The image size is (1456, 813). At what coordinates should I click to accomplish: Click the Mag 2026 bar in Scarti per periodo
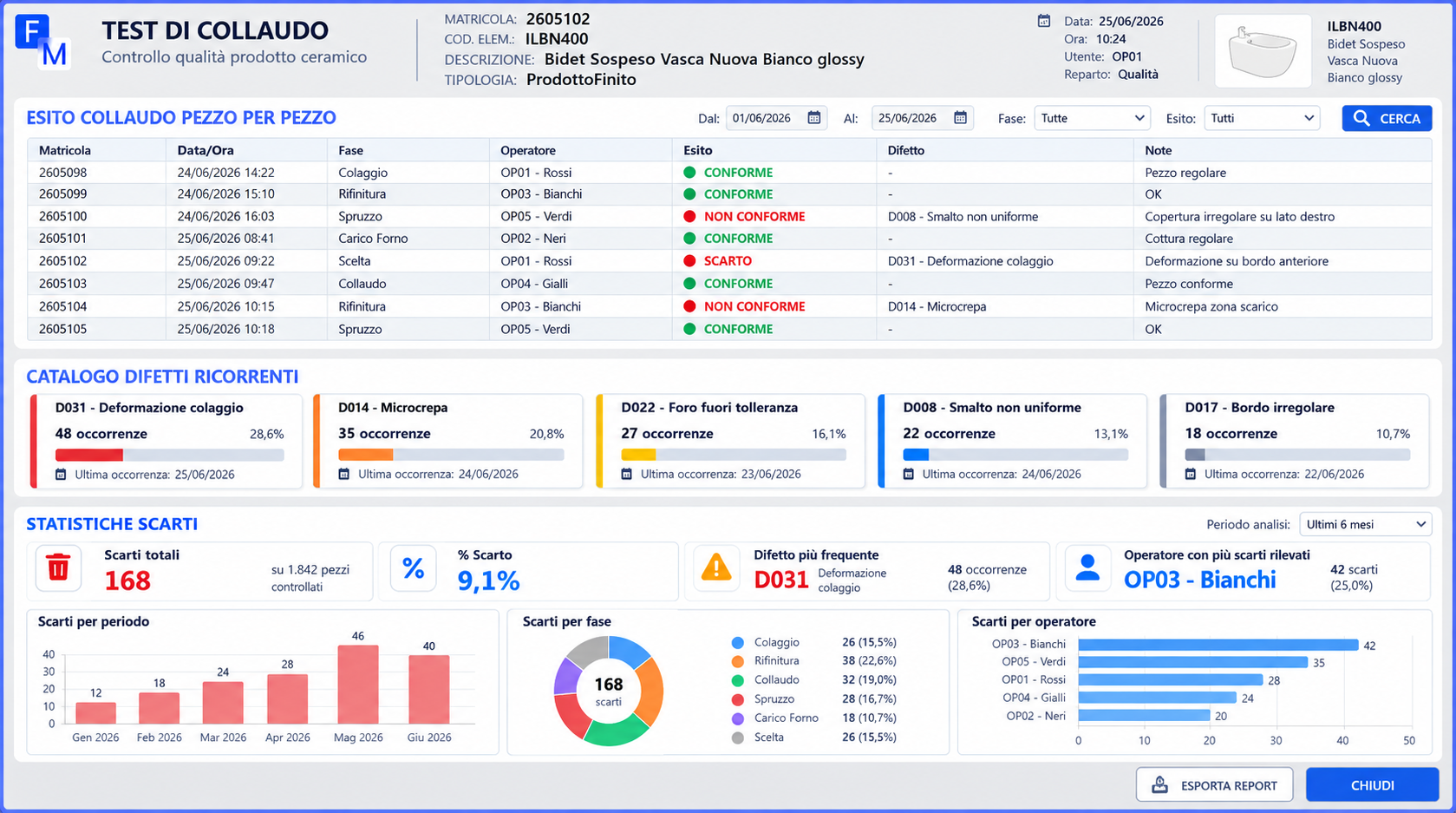tap(358, 685)
